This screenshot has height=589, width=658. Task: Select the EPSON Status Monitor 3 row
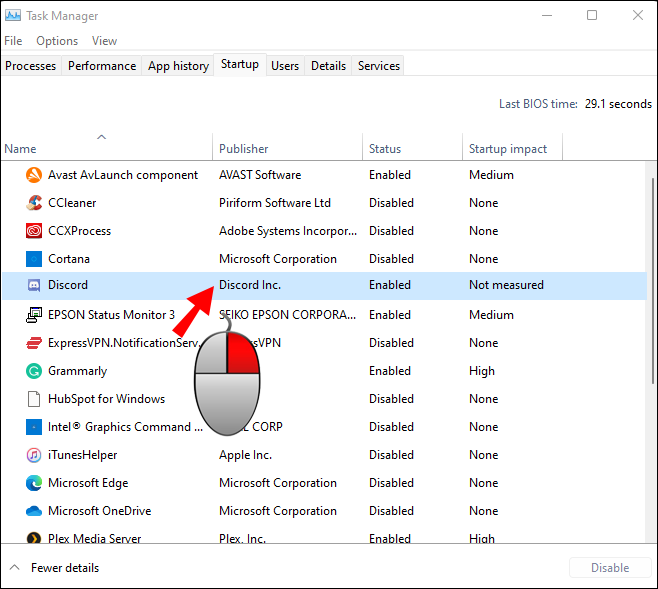[x=111, y=315]
